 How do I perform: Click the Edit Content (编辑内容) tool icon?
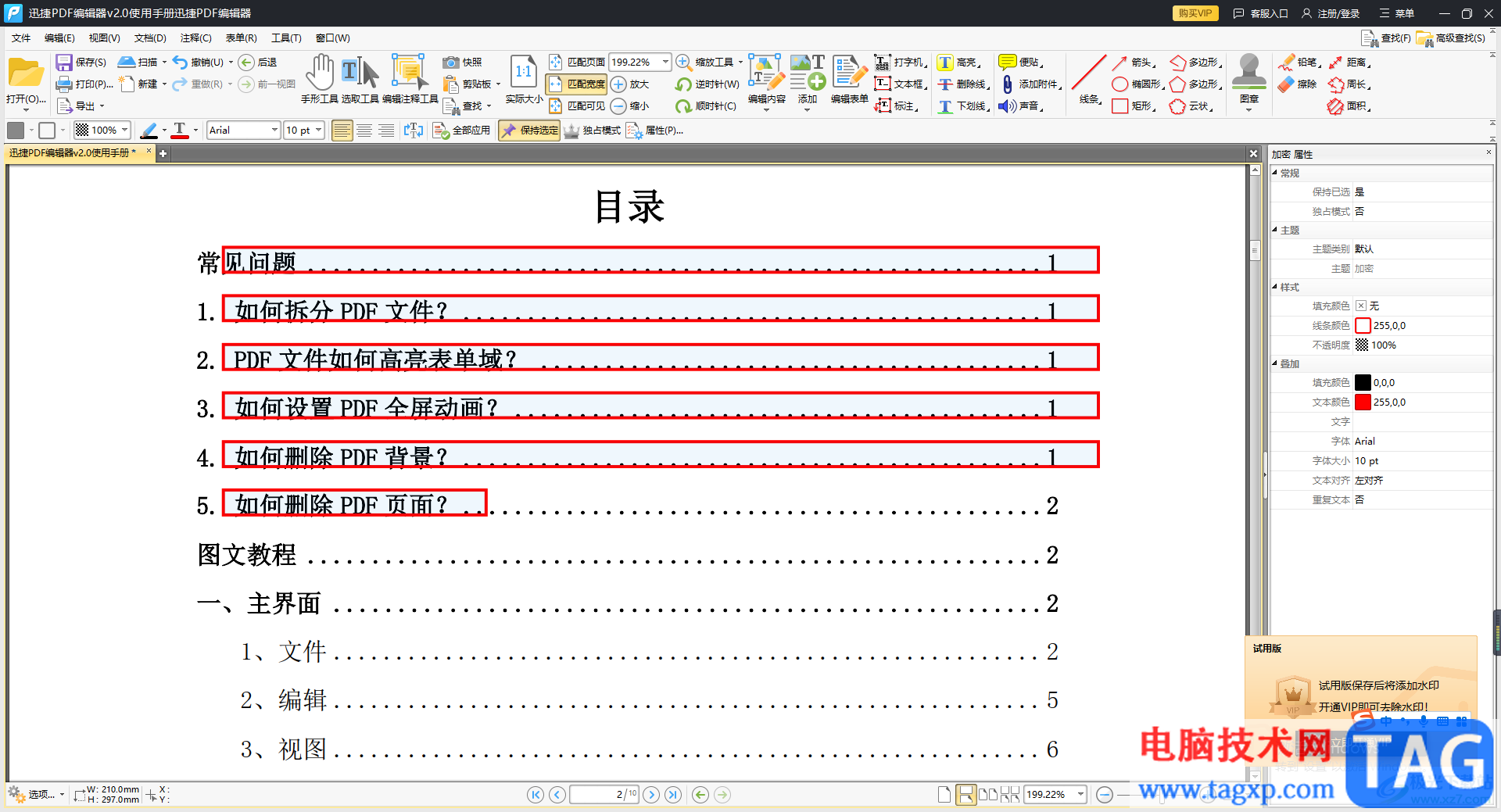click(766, 73)
